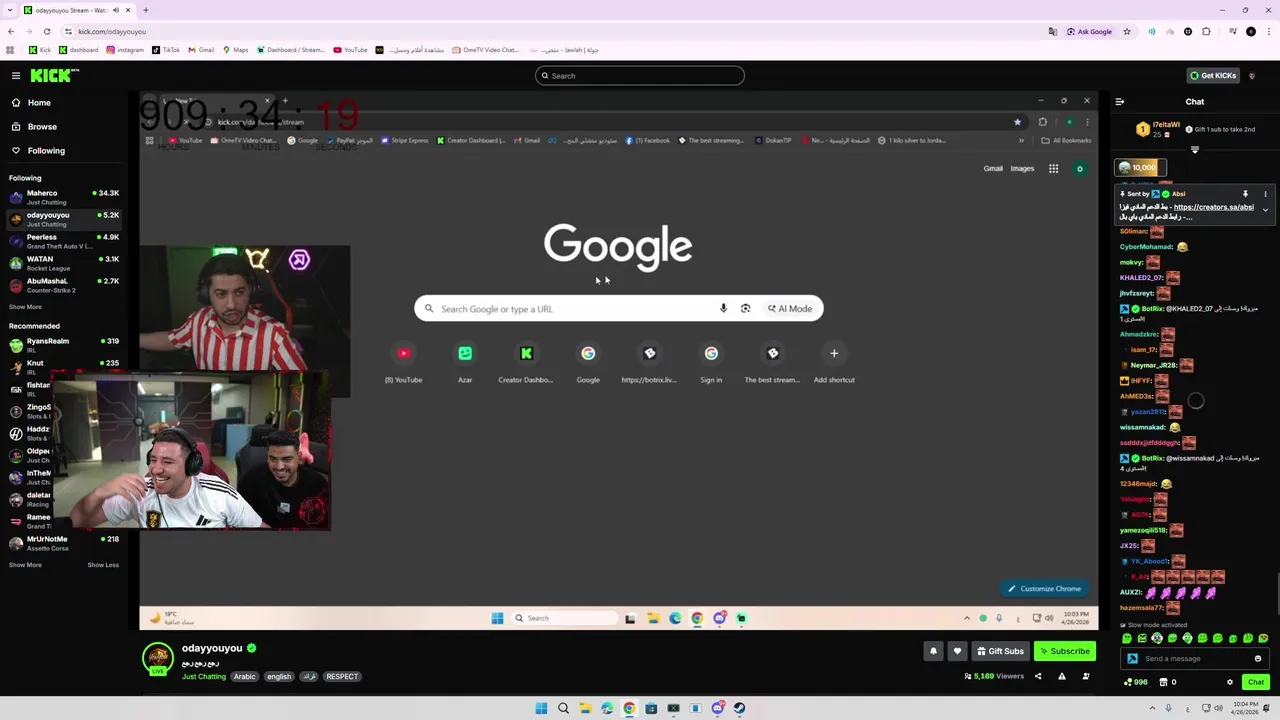This screenshot has width=1280, height=720.
Task: Open the chat settings gear
Action: click(1230, 682)
